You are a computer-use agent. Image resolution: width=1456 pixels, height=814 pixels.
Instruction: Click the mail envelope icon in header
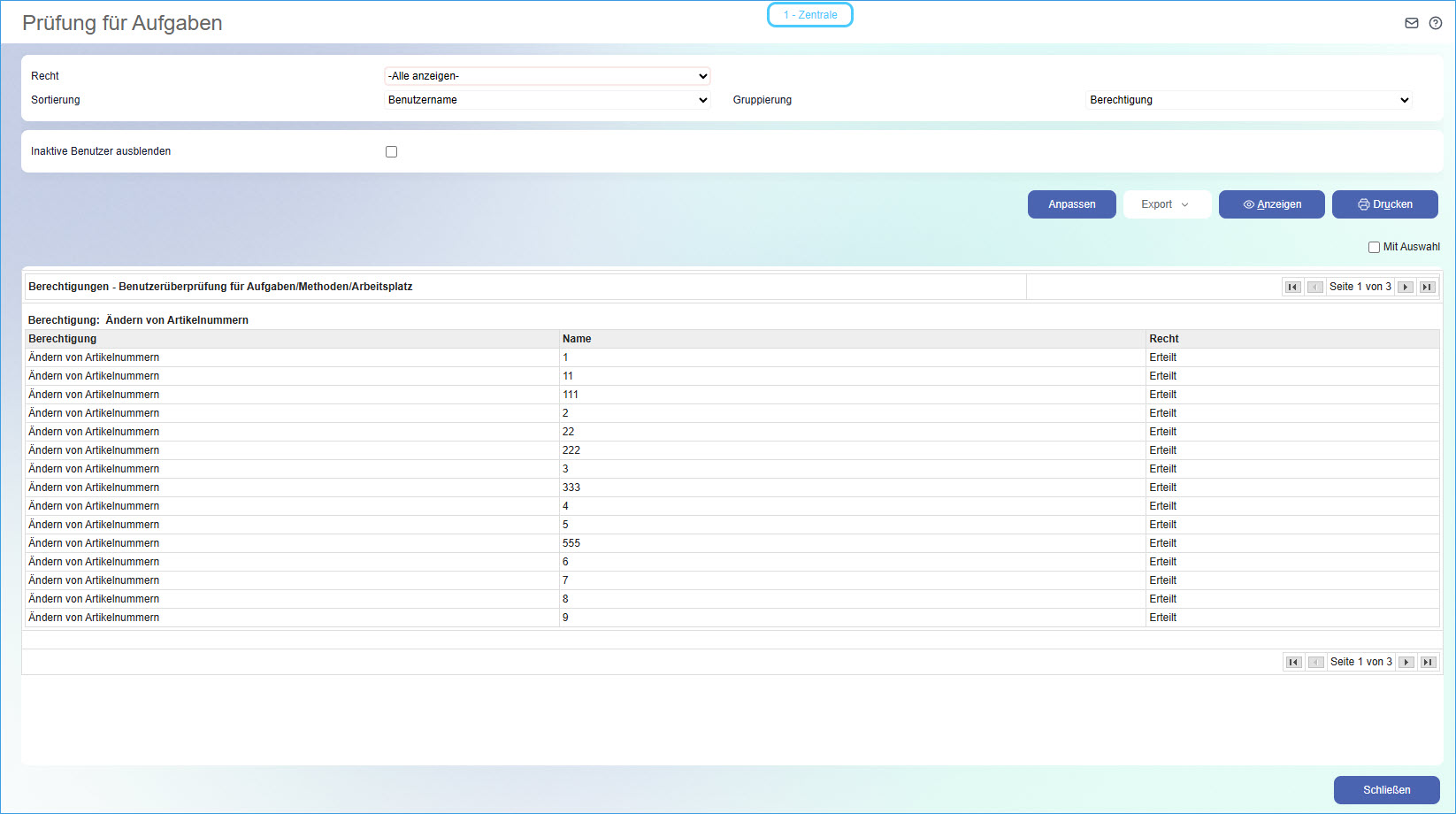[1412, 23]
